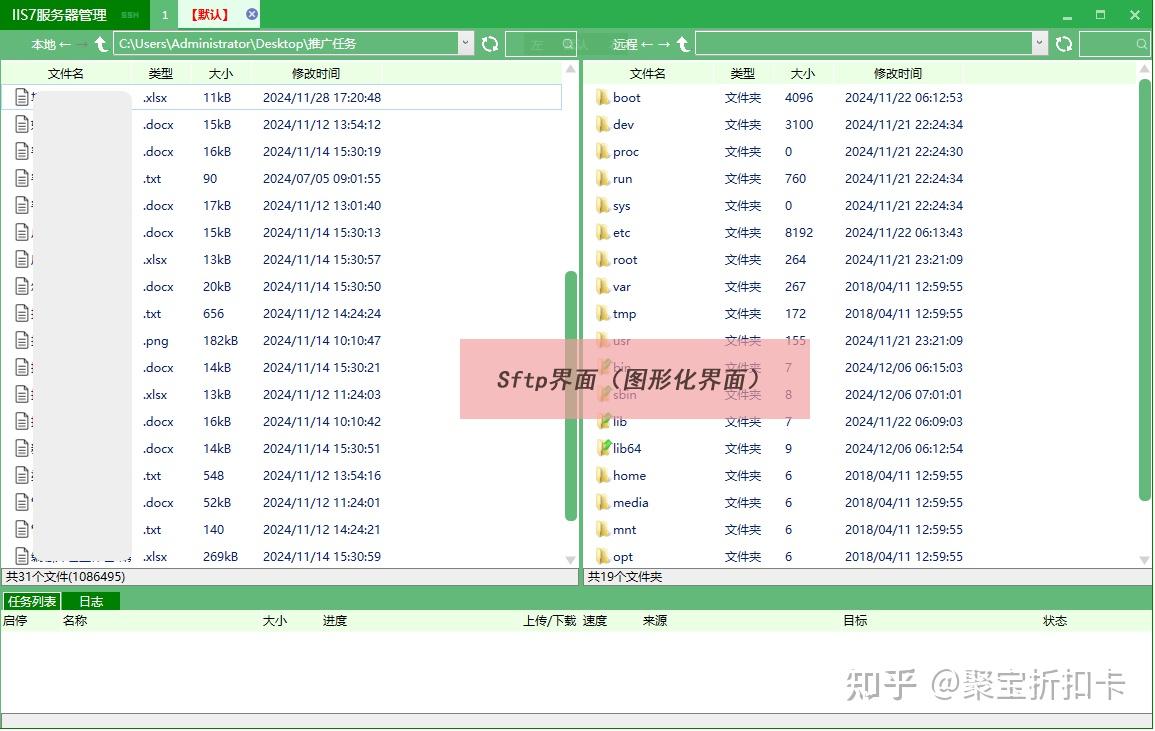Open the boot folder icon
The width and height of the screenshot is (1155, 731).
(600, 97)
